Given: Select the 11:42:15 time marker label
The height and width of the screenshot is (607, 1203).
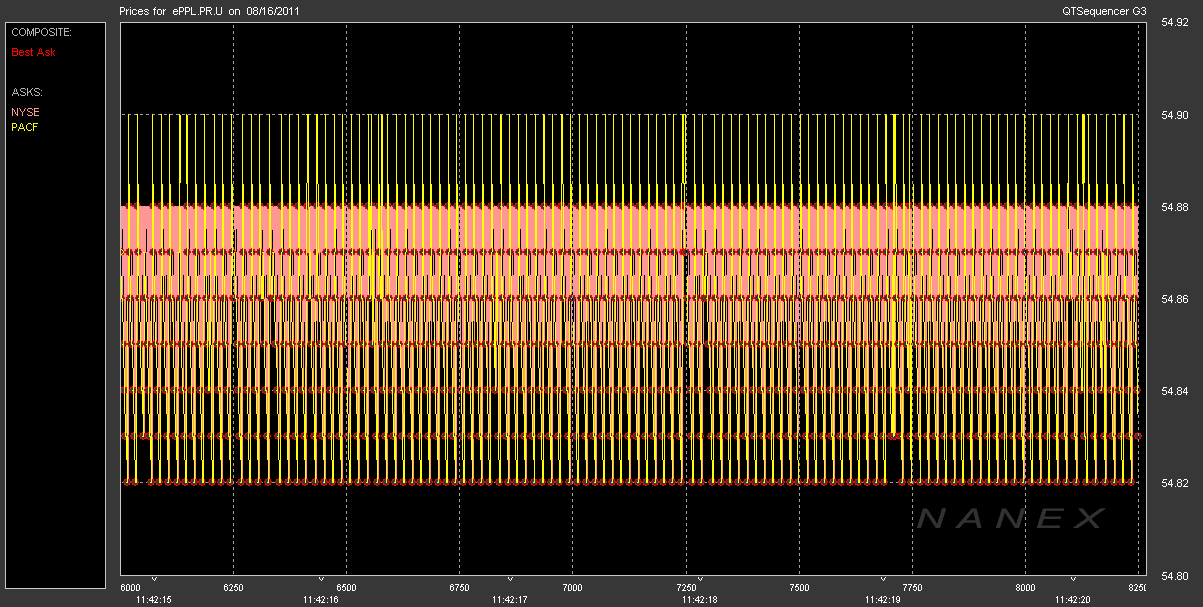Looking at the screenshot, I should pos(154,600).
